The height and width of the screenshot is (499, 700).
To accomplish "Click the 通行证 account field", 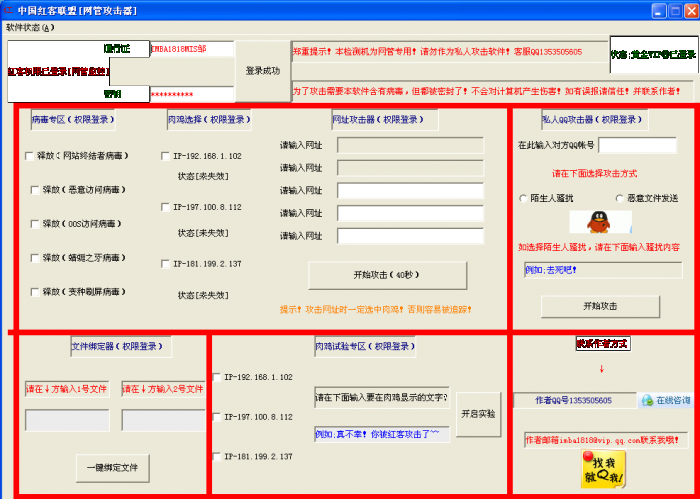I will click(192, 49).
